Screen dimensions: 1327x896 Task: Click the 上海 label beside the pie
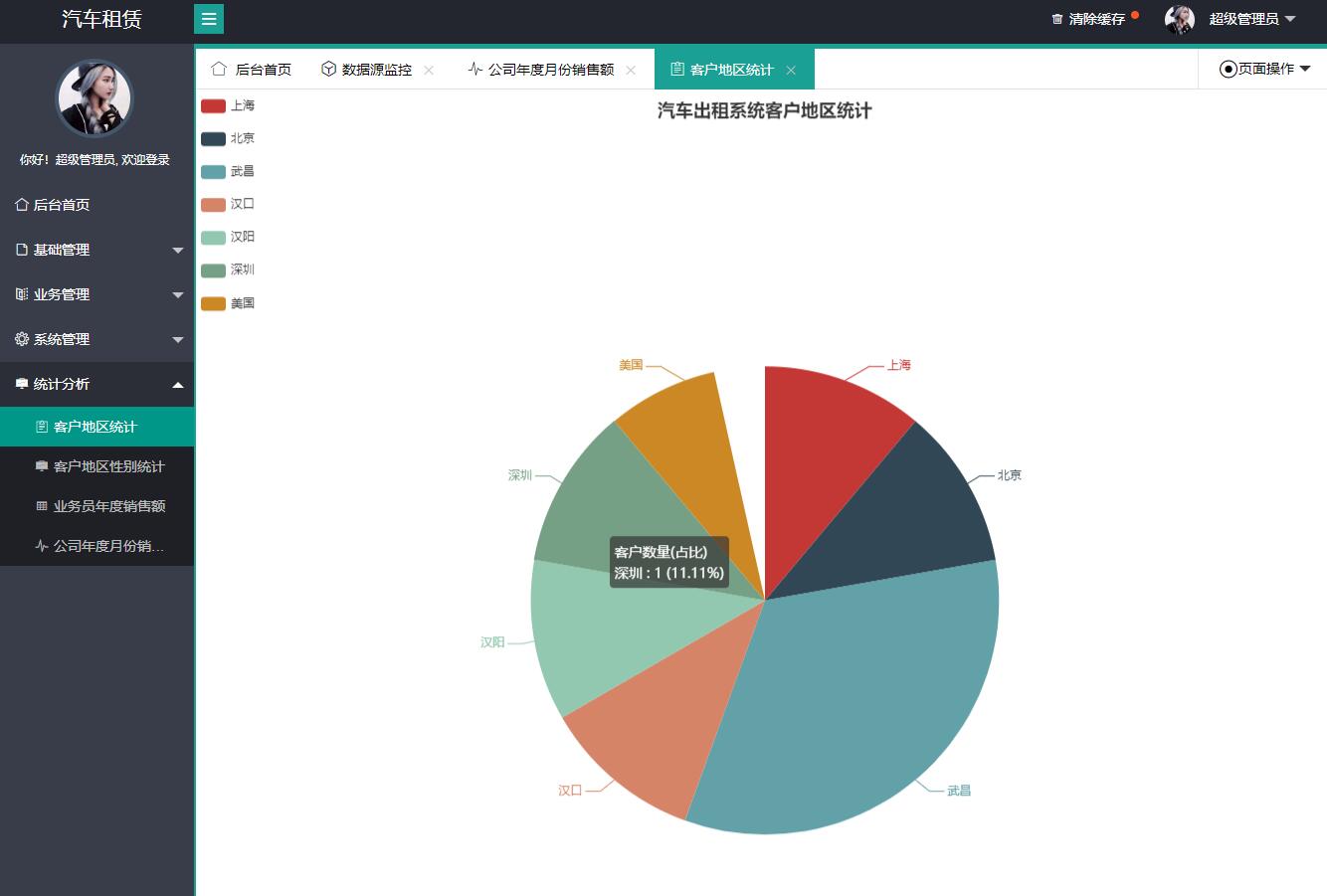point(899,365)
